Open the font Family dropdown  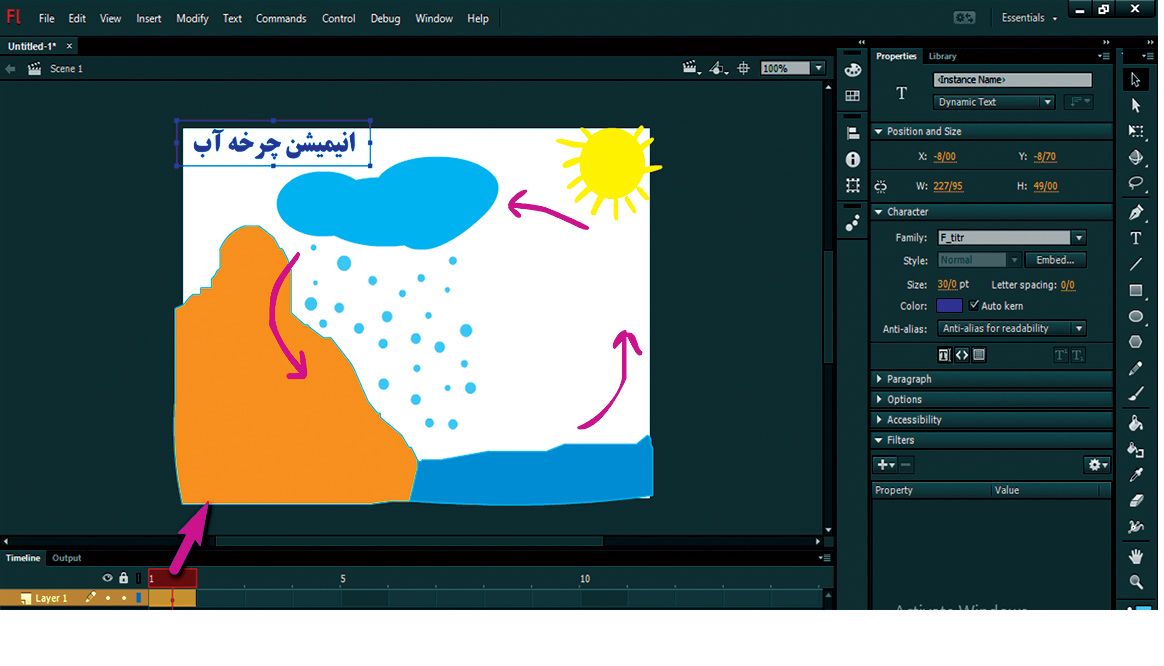point(1078,238)
